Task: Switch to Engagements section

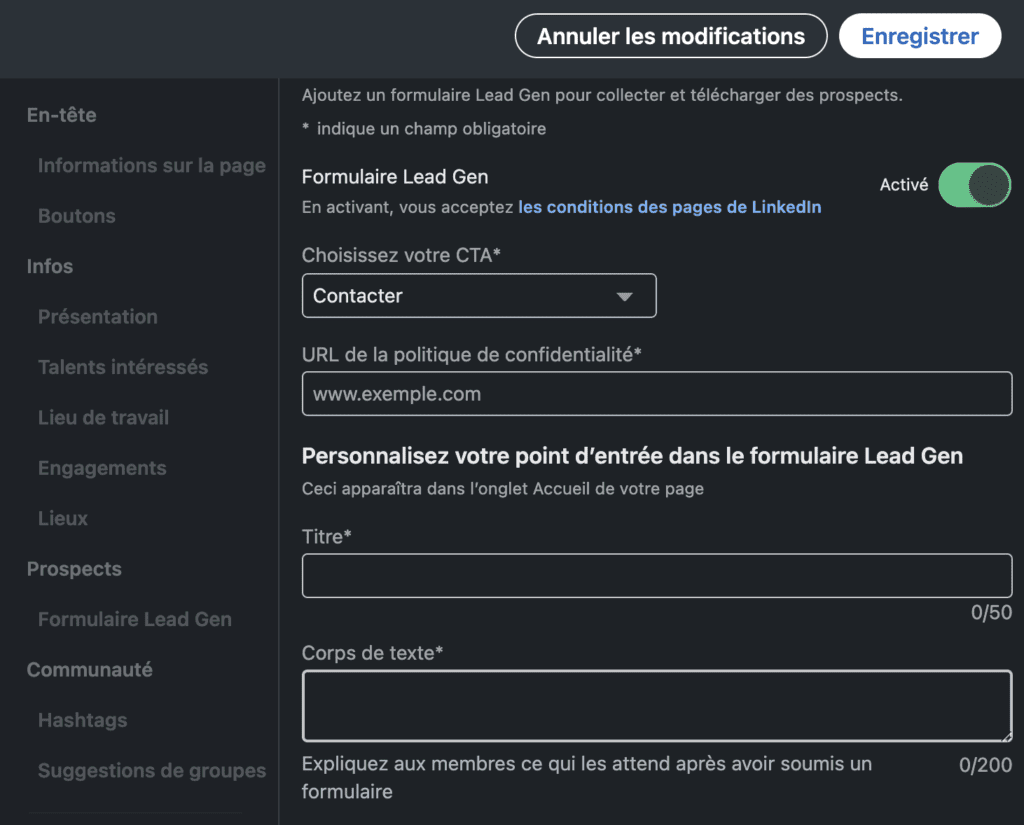Action: (x=101, y=468)
